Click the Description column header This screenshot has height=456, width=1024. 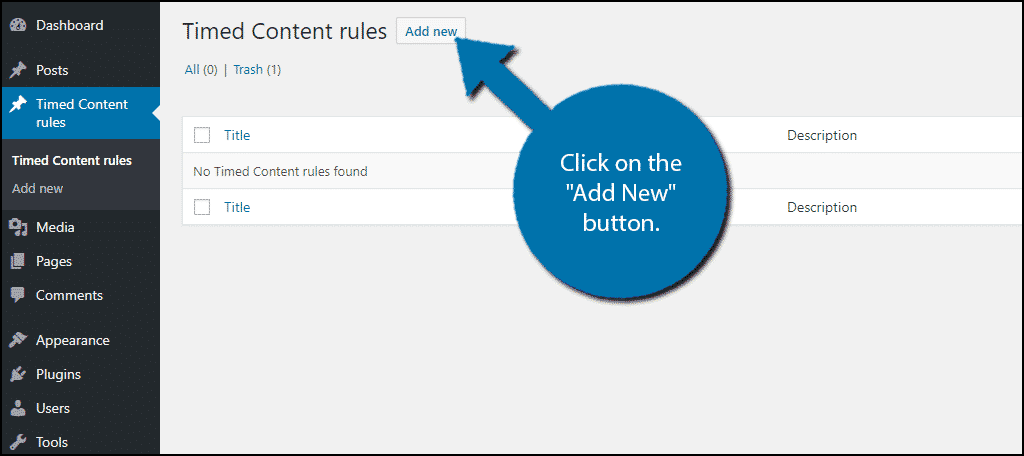tap(822, 135)
